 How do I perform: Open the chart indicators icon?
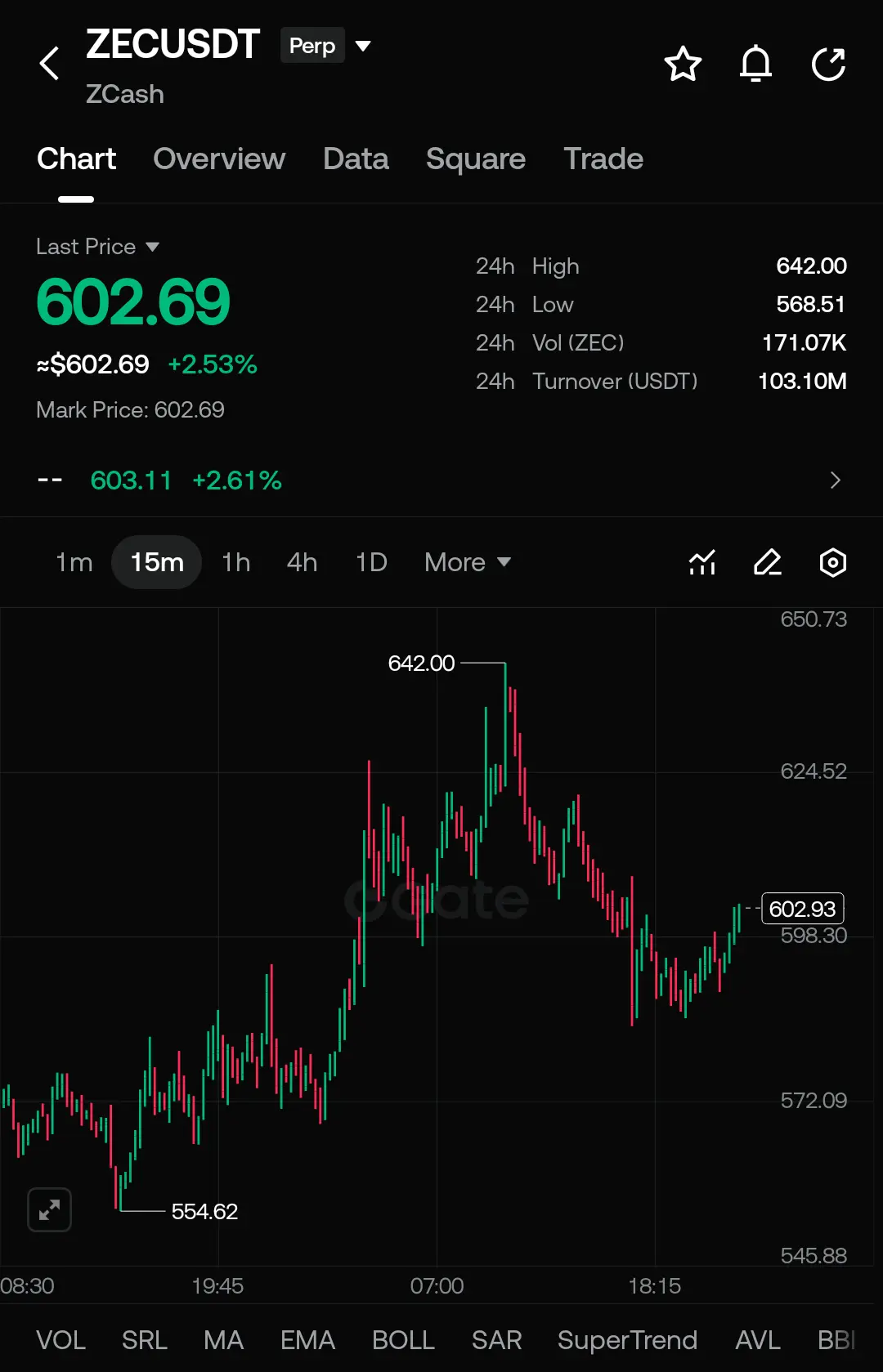[x=702, y=562]
